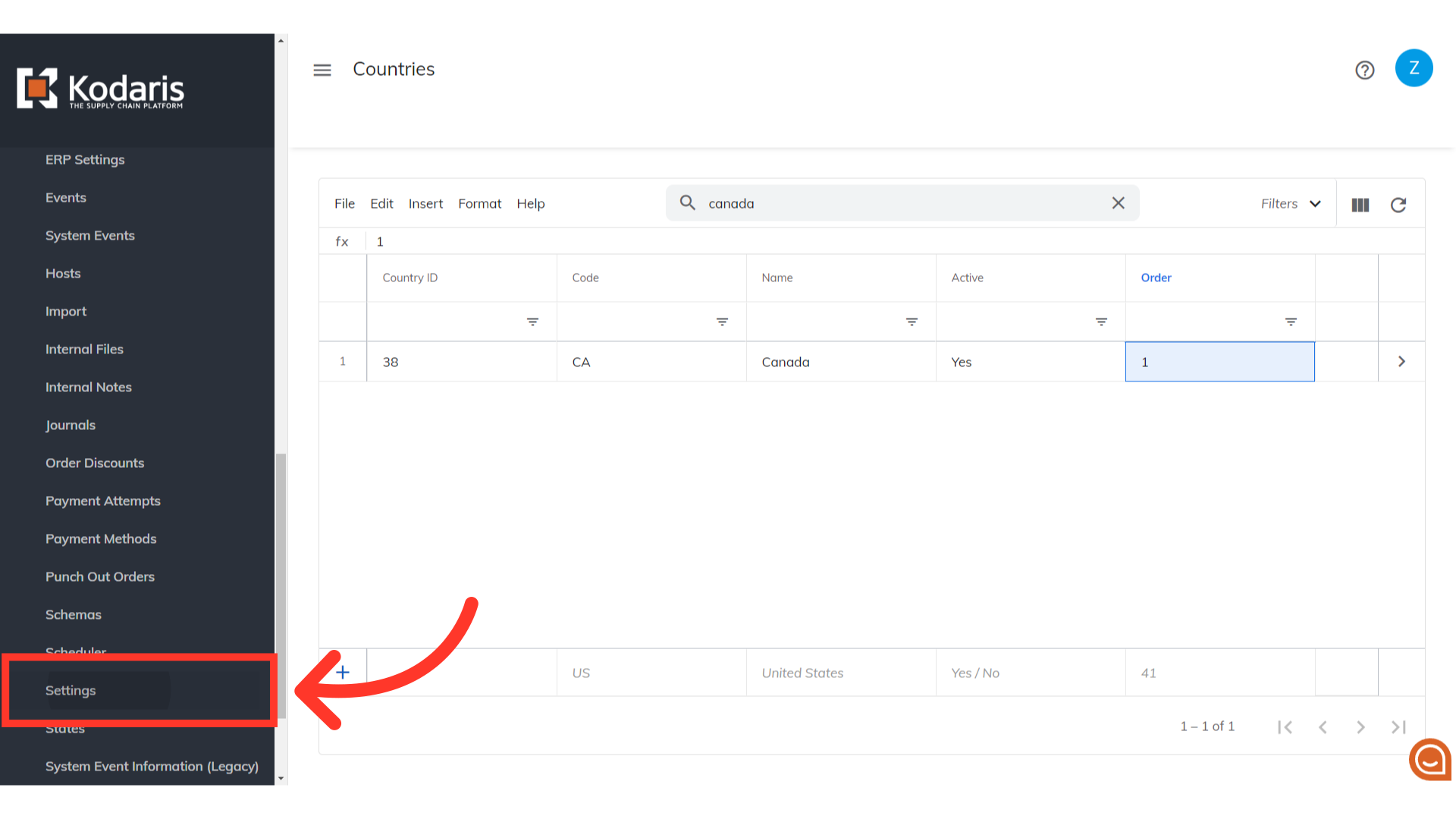Screen dimensions: 1456x819
Task: Clear the canada search text
Action: (x=1118, y=203)
